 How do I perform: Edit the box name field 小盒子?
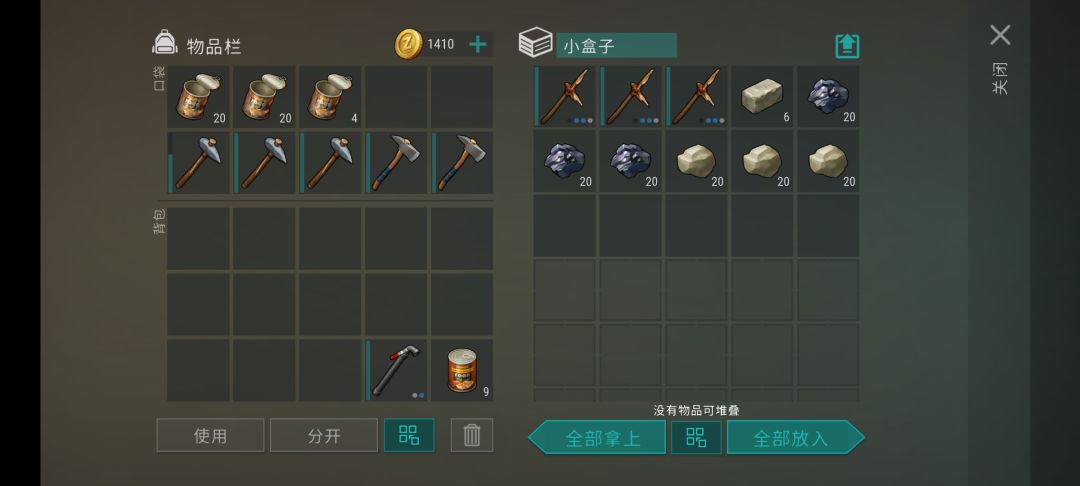(616, 45)
